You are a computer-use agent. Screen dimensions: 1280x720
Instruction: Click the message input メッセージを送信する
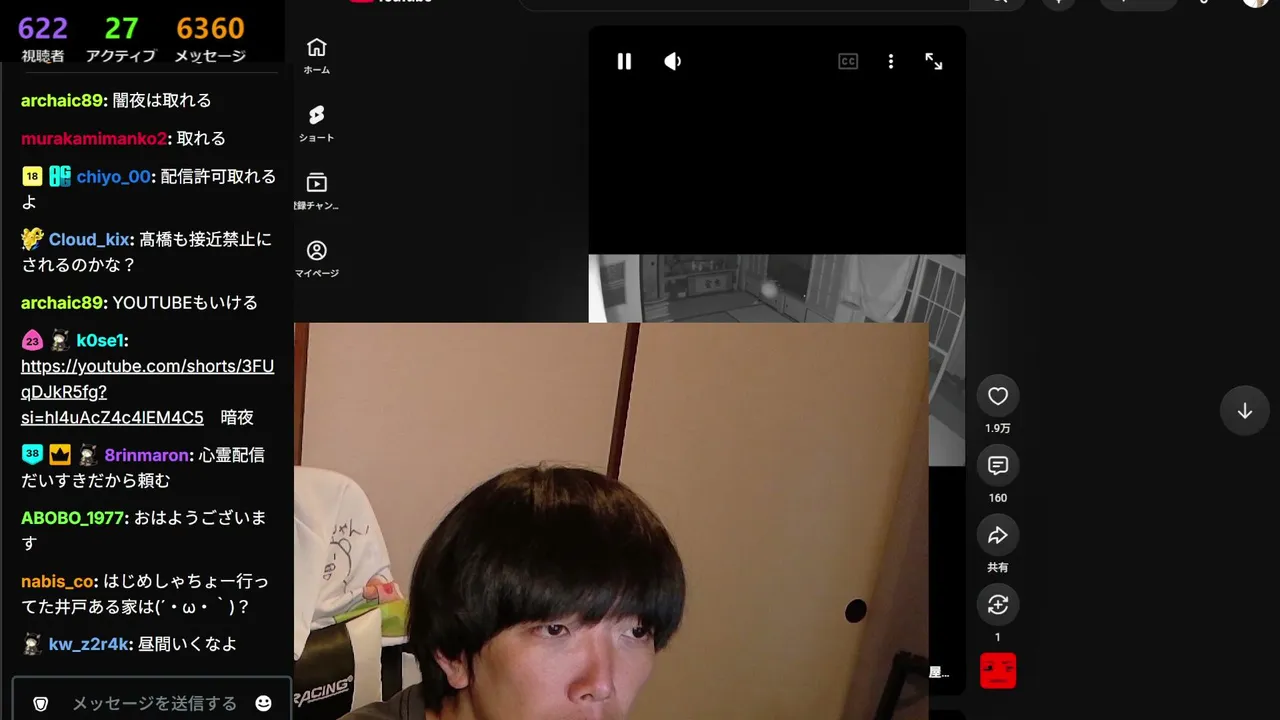[x=155, y=703]
